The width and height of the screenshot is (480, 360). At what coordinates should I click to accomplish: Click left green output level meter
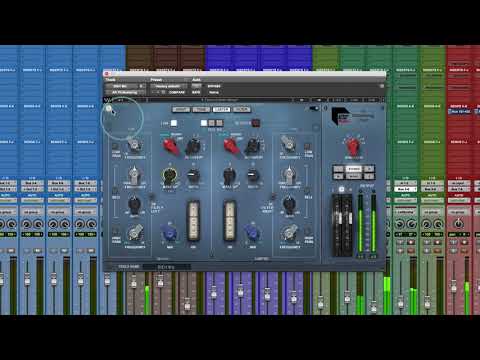coord(360,225)
